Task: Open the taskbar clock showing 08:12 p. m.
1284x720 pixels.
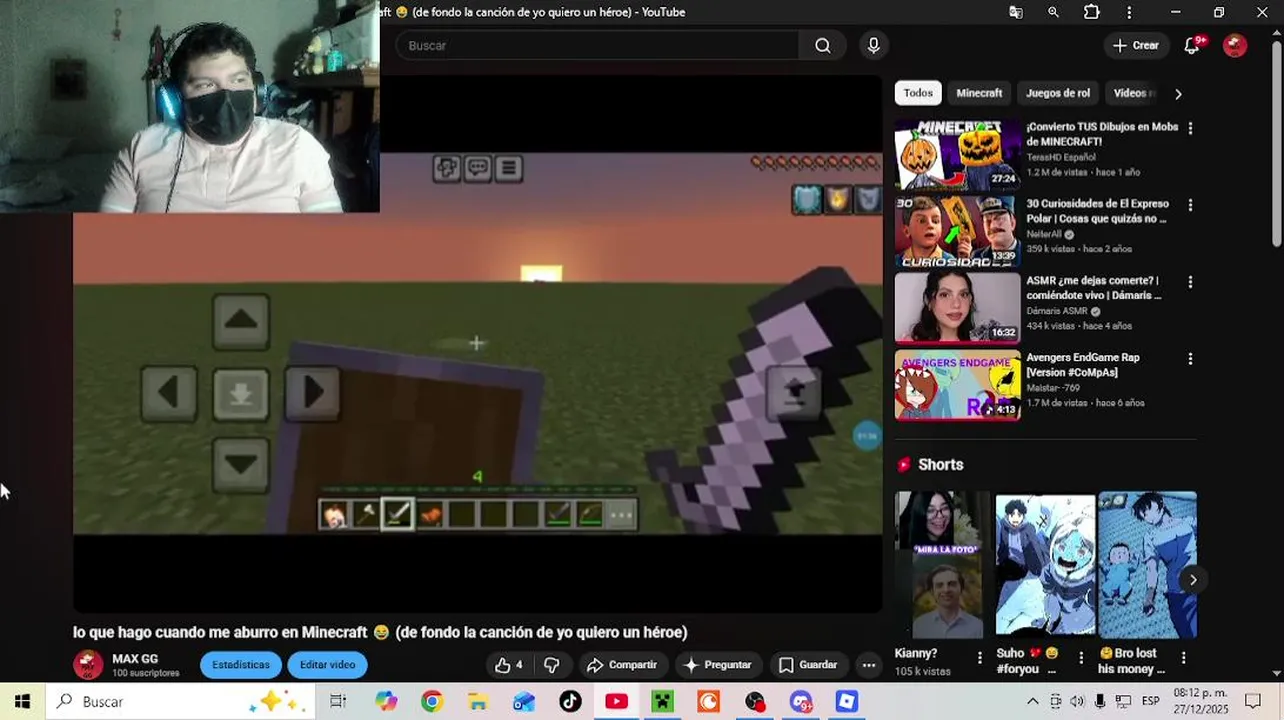Action: [1199, 701]
